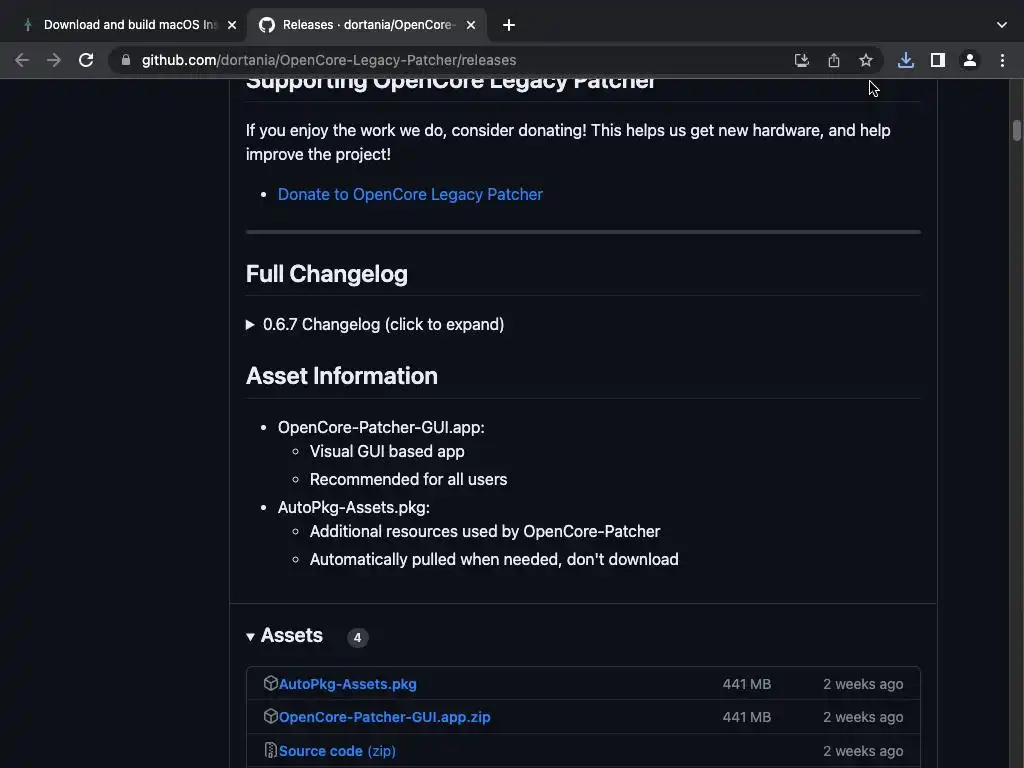Open a new tab with plus button
The height and width of the screenshot is (768, 1024).
(509, 25)
